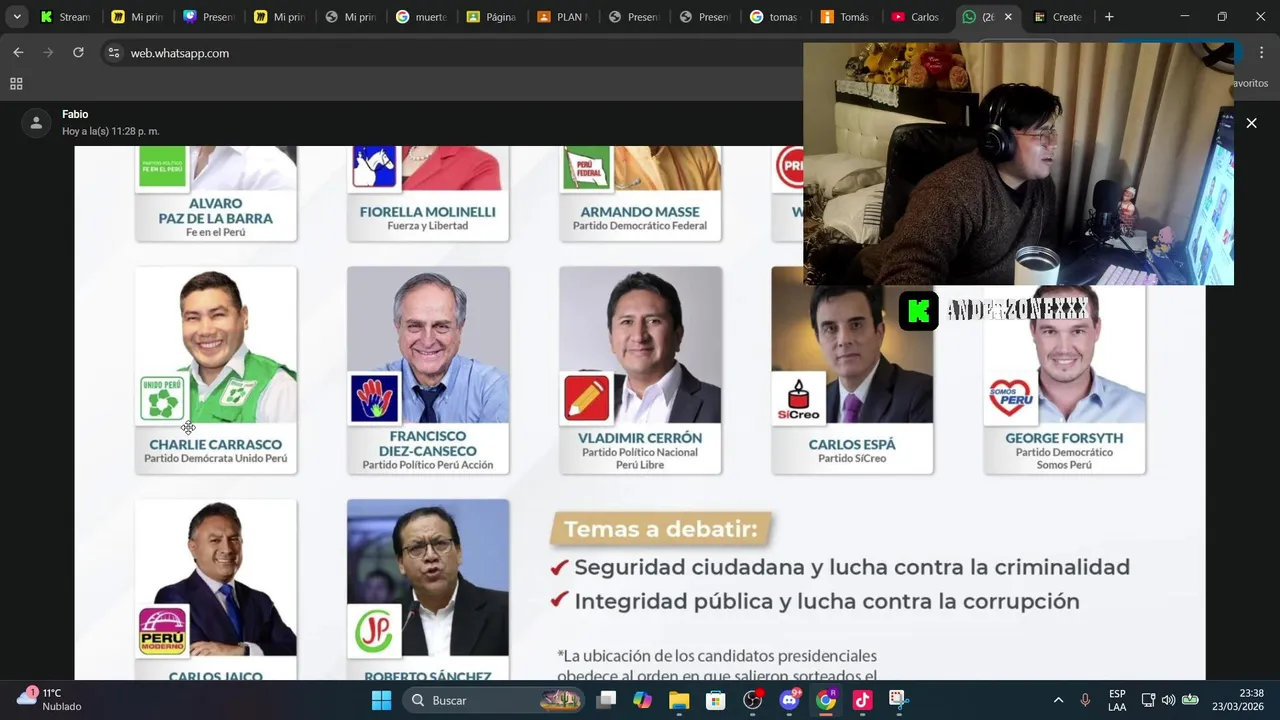Close the active WhatsApp tab
The image size is (1280, 720).
click(1008, 17)
